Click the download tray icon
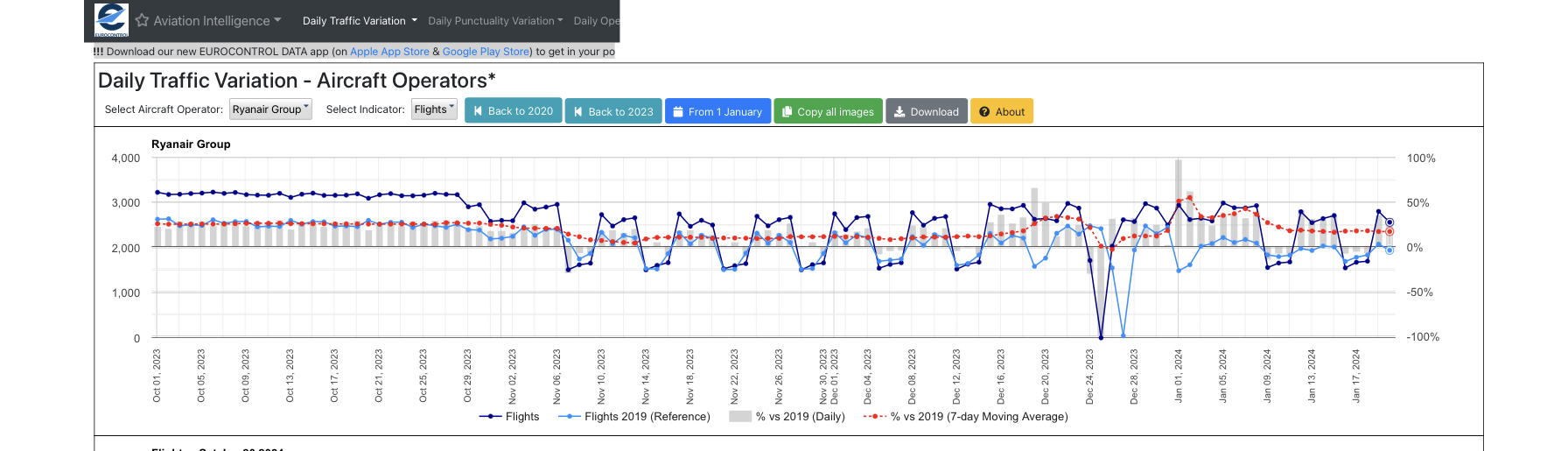The width and height of the screenshot is (1568, 451). [x=899, y=112]
